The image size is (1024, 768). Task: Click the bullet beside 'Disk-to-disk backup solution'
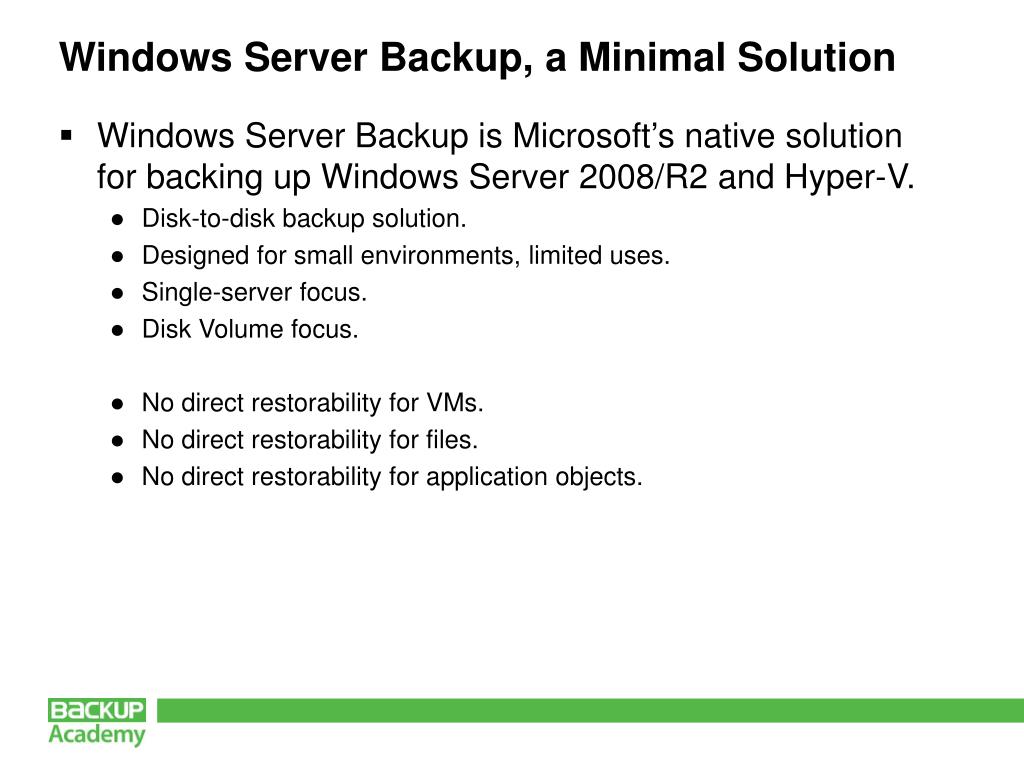[x=117, y=219]
